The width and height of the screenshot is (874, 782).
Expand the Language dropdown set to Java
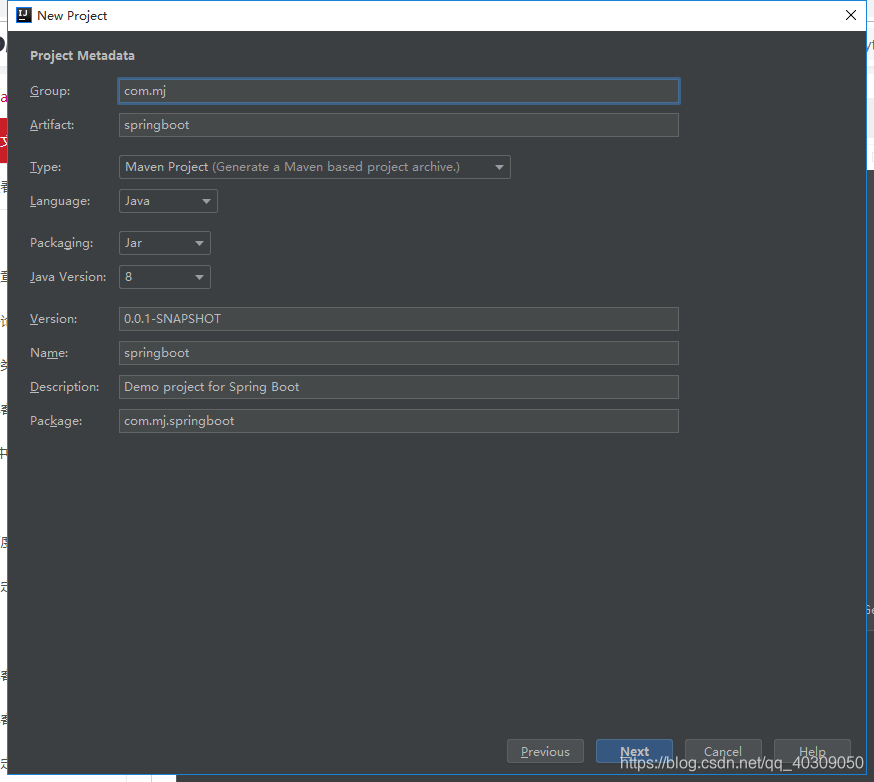(168, 201)
